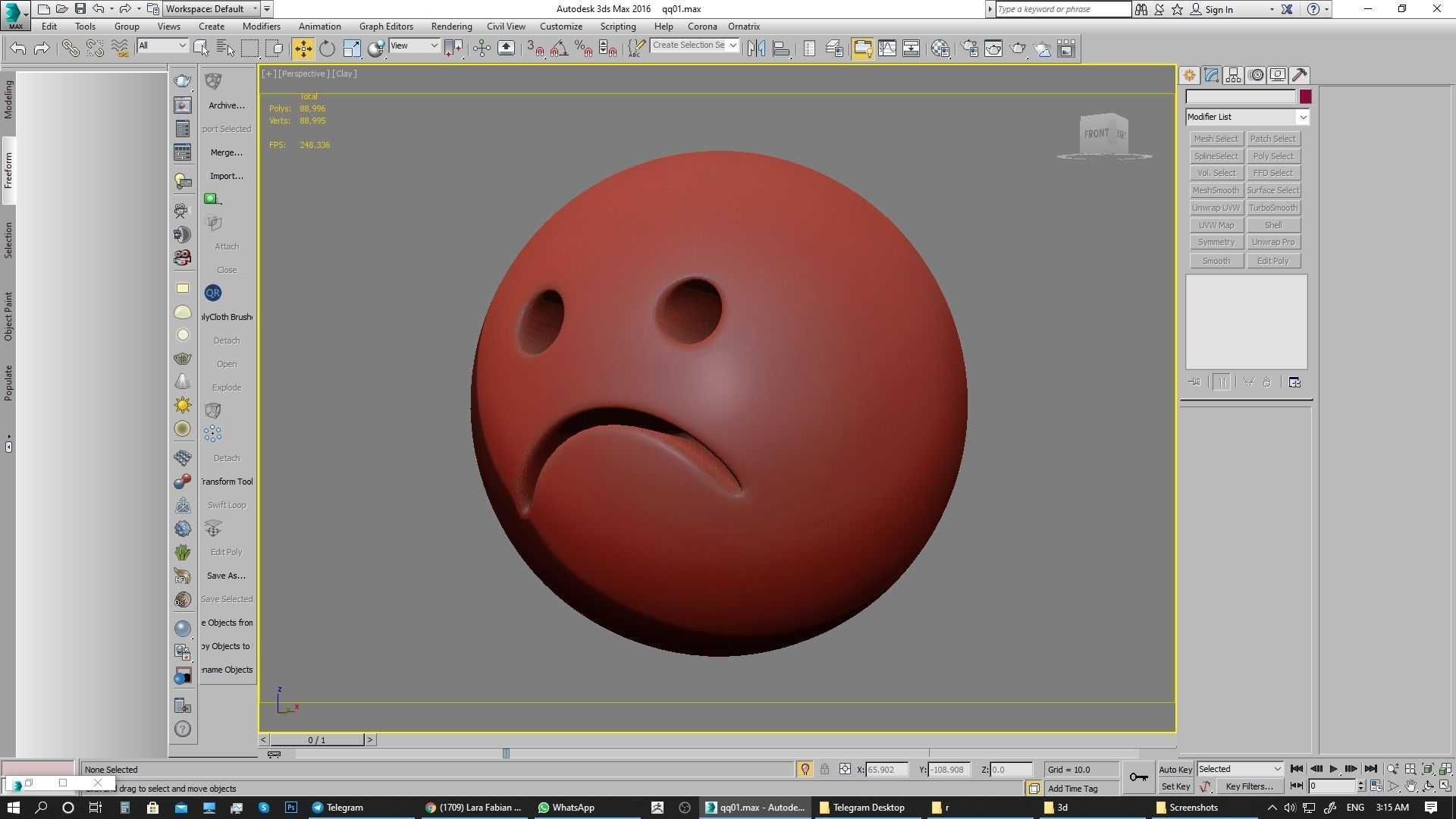
Task: Open the selection filter All dropdown
Action: point(162,46)
